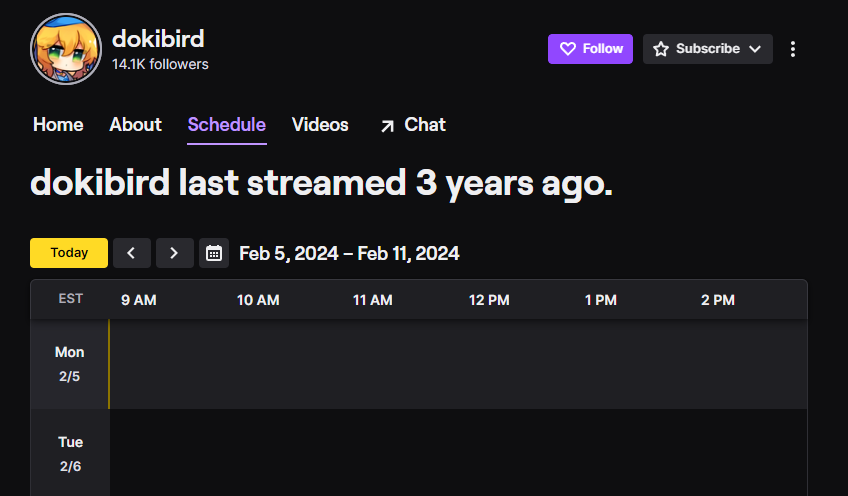848x496 pixels.
Task: Click the 10 AM column header
Action: point(258,300)
